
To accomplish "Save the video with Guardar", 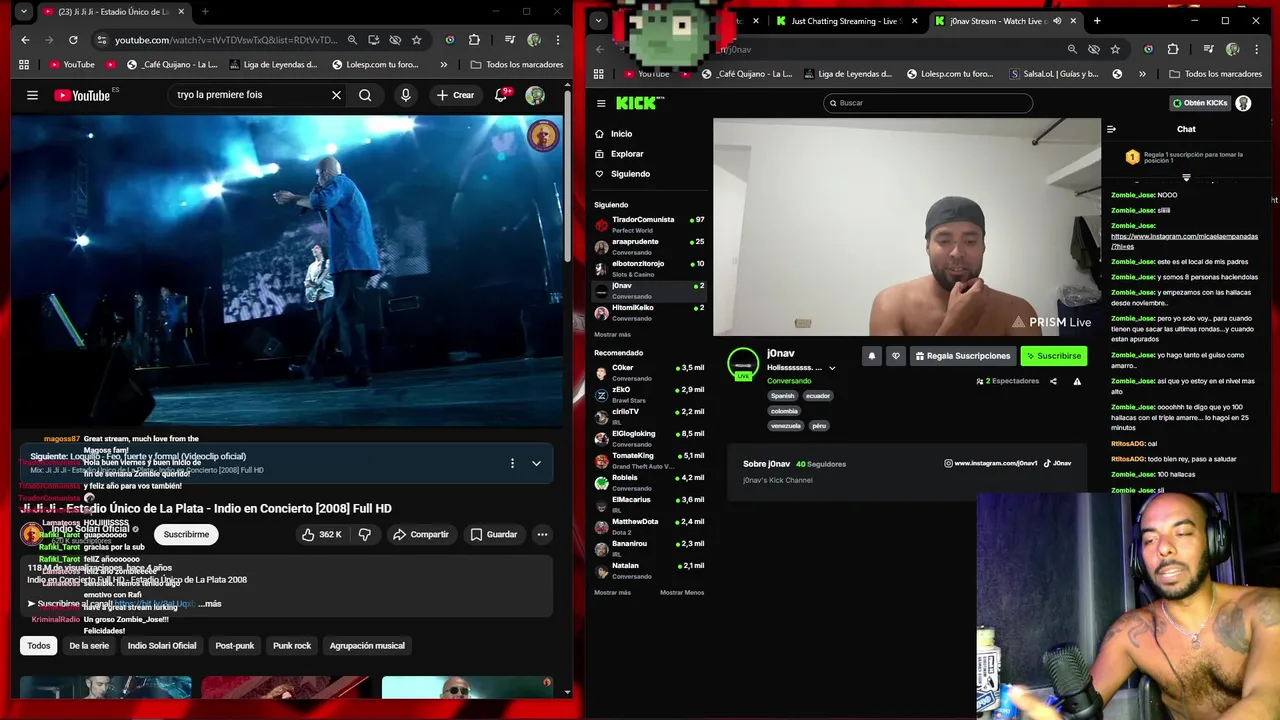I will click(x=493, y=534).
